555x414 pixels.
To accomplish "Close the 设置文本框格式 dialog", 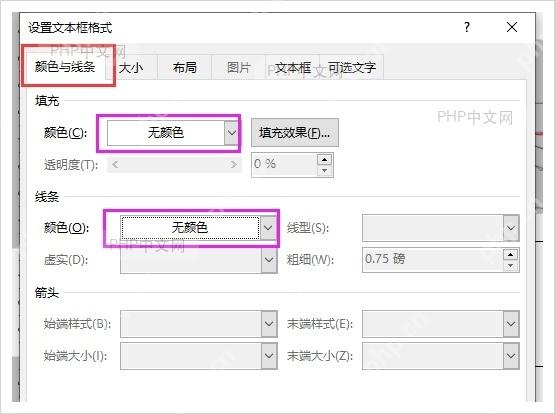I will (512, 27).
